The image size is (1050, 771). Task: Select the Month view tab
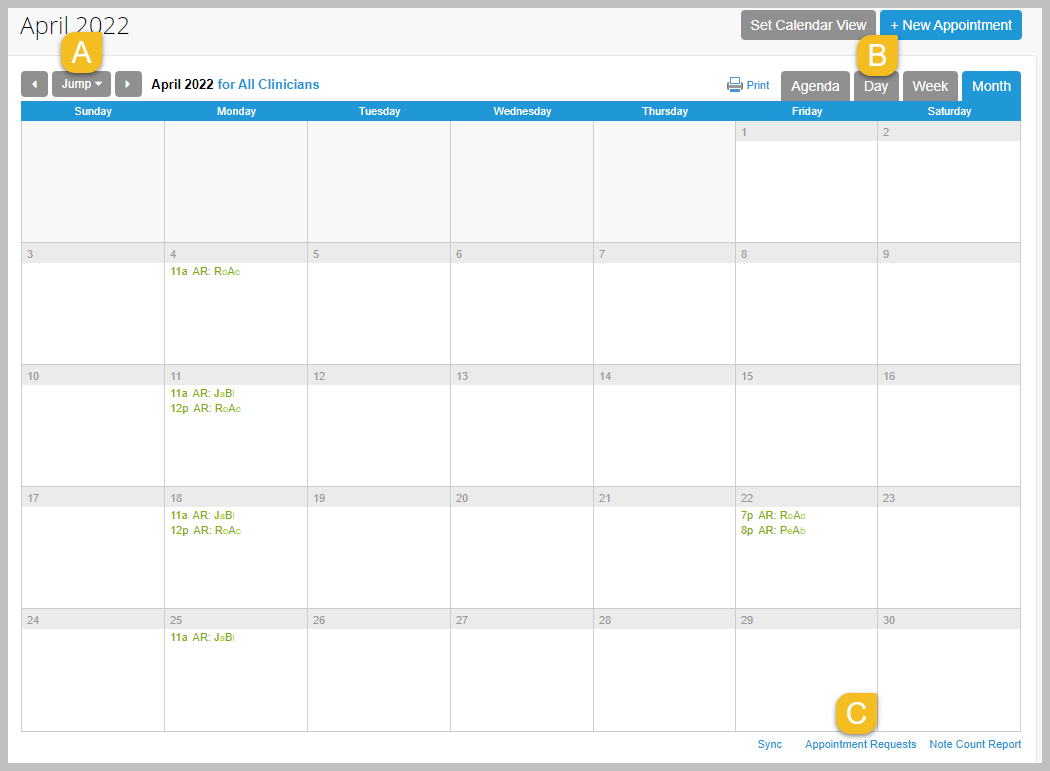click(x=991, y=86)
